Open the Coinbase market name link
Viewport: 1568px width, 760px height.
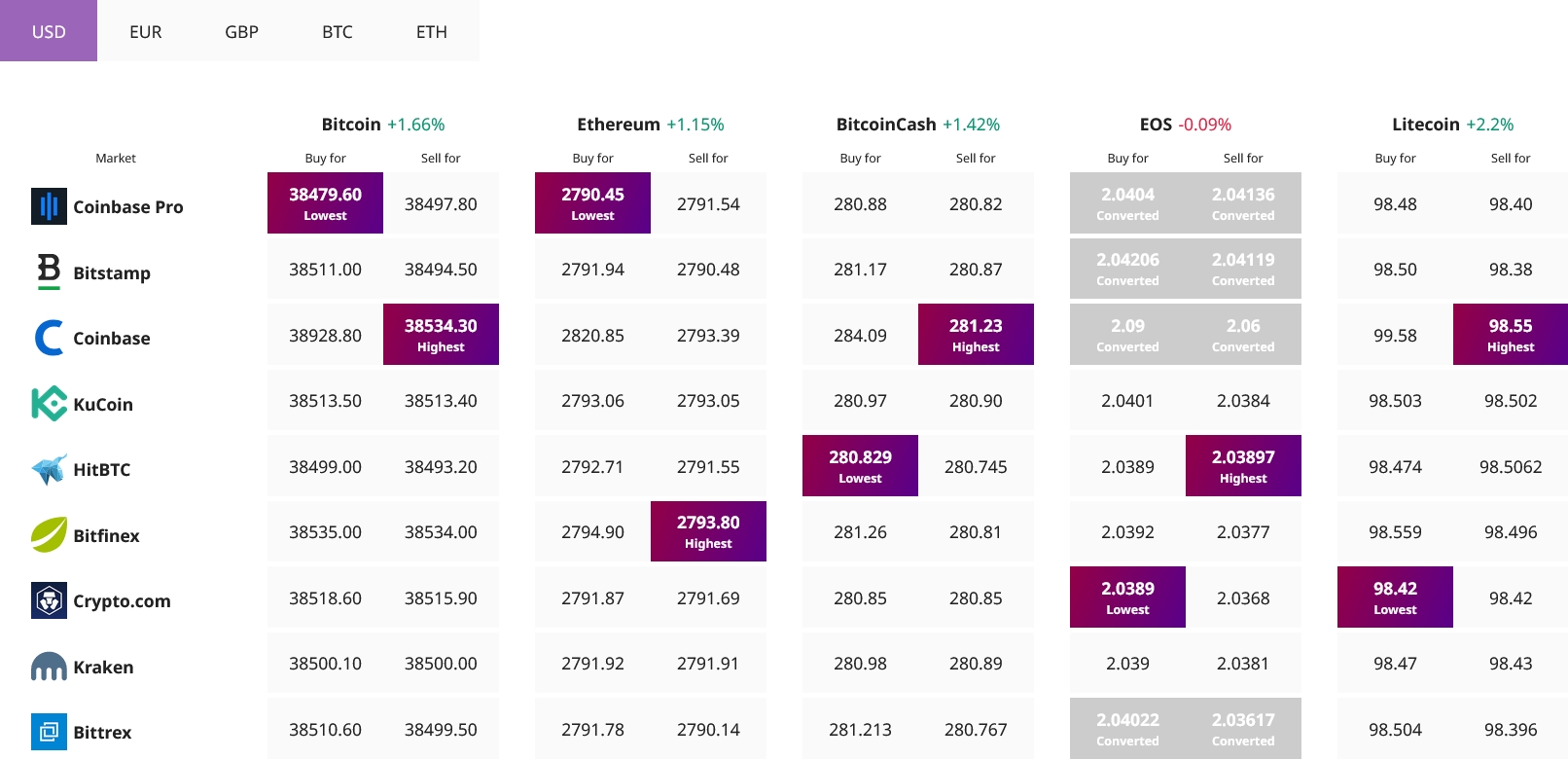(112, 338)
